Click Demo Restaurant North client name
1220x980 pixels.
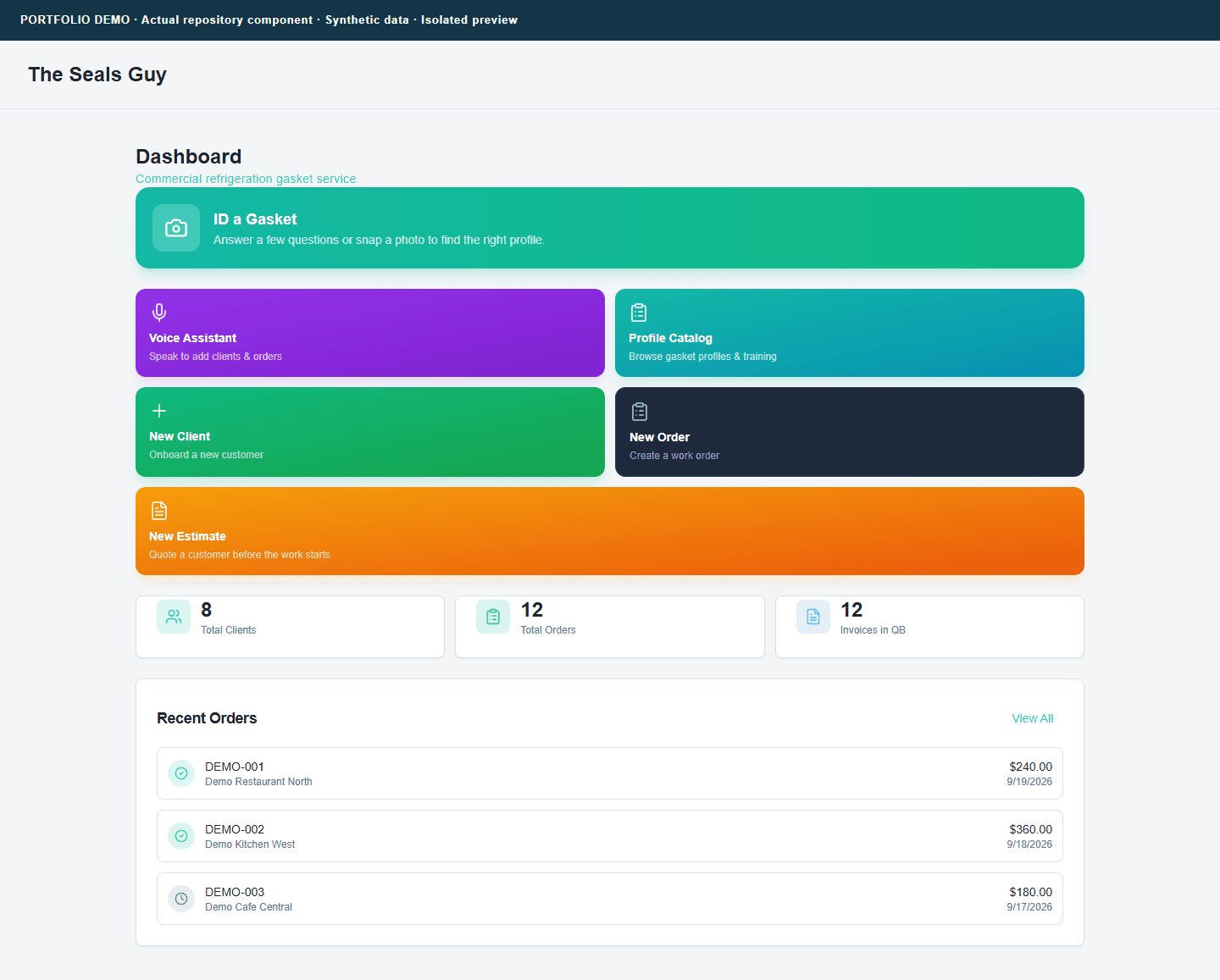(x=258, y=782)
